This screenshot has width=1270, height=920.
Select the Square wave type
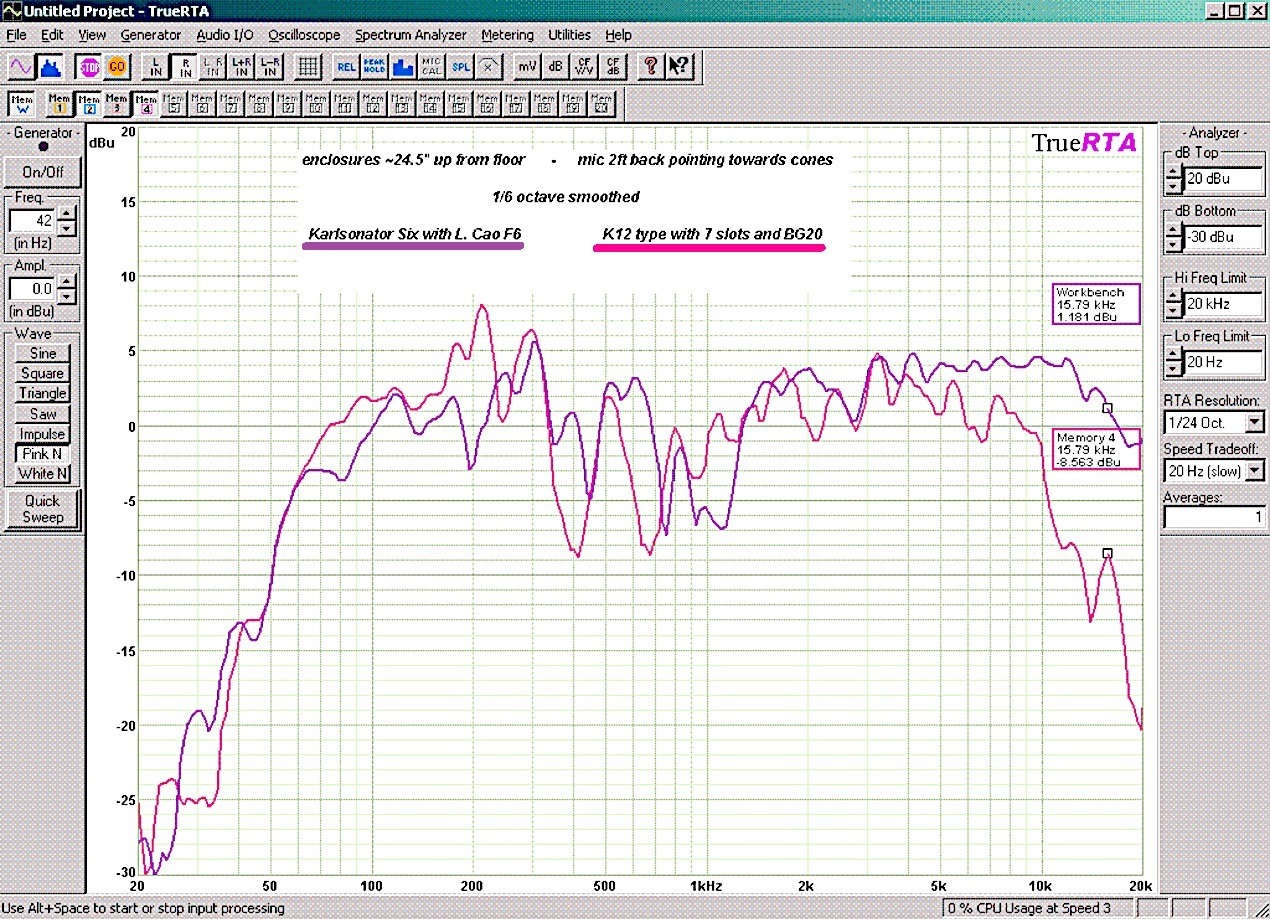coord(43,373)
